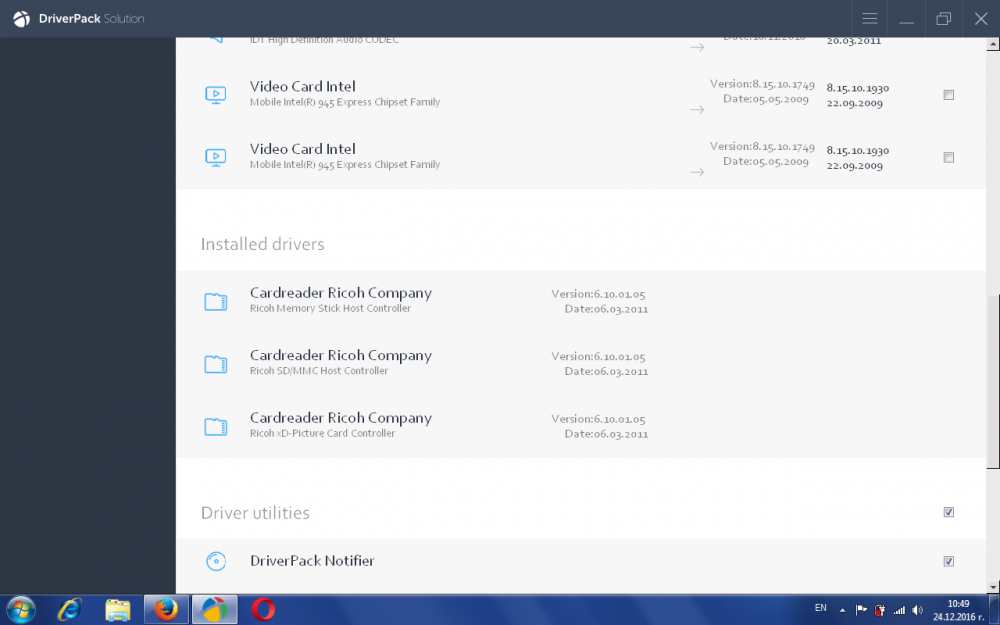Close the DriverPack Solution window
Screen dimensions: 1000x625
[x=981, y=18]
